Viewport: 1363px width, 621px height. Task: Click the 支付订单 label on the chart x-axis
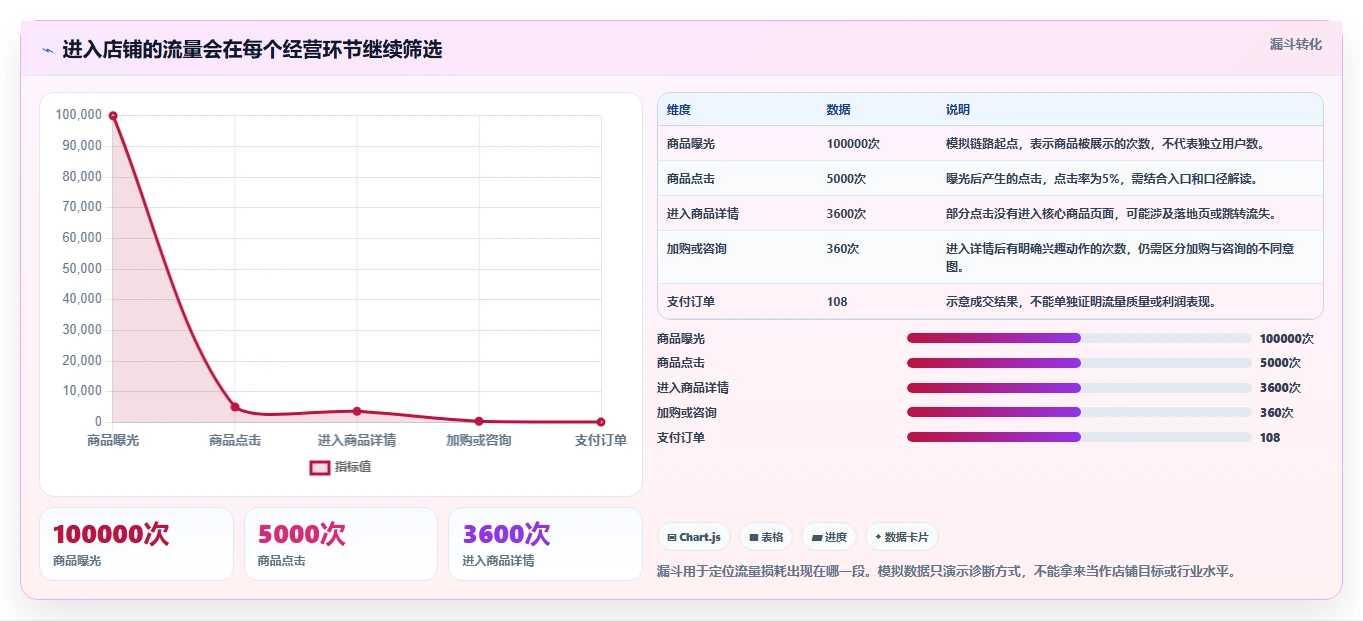click(601, 440)
